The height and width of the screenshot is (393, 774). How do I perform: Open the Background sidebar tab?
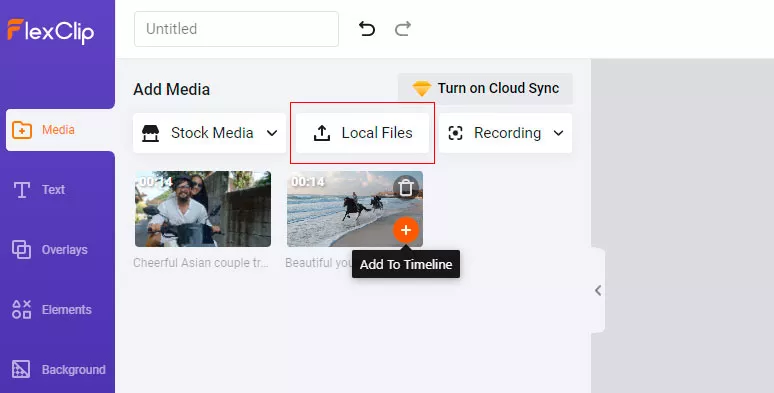click(59, 370)
